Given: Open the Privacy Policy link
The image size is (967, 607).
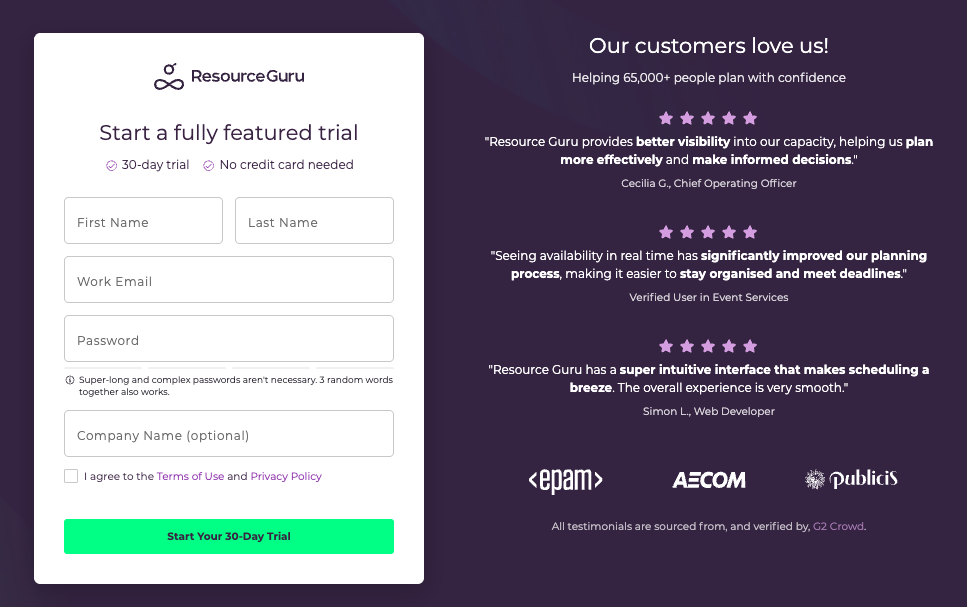Looking at the screenshot, I should (286, 477).
